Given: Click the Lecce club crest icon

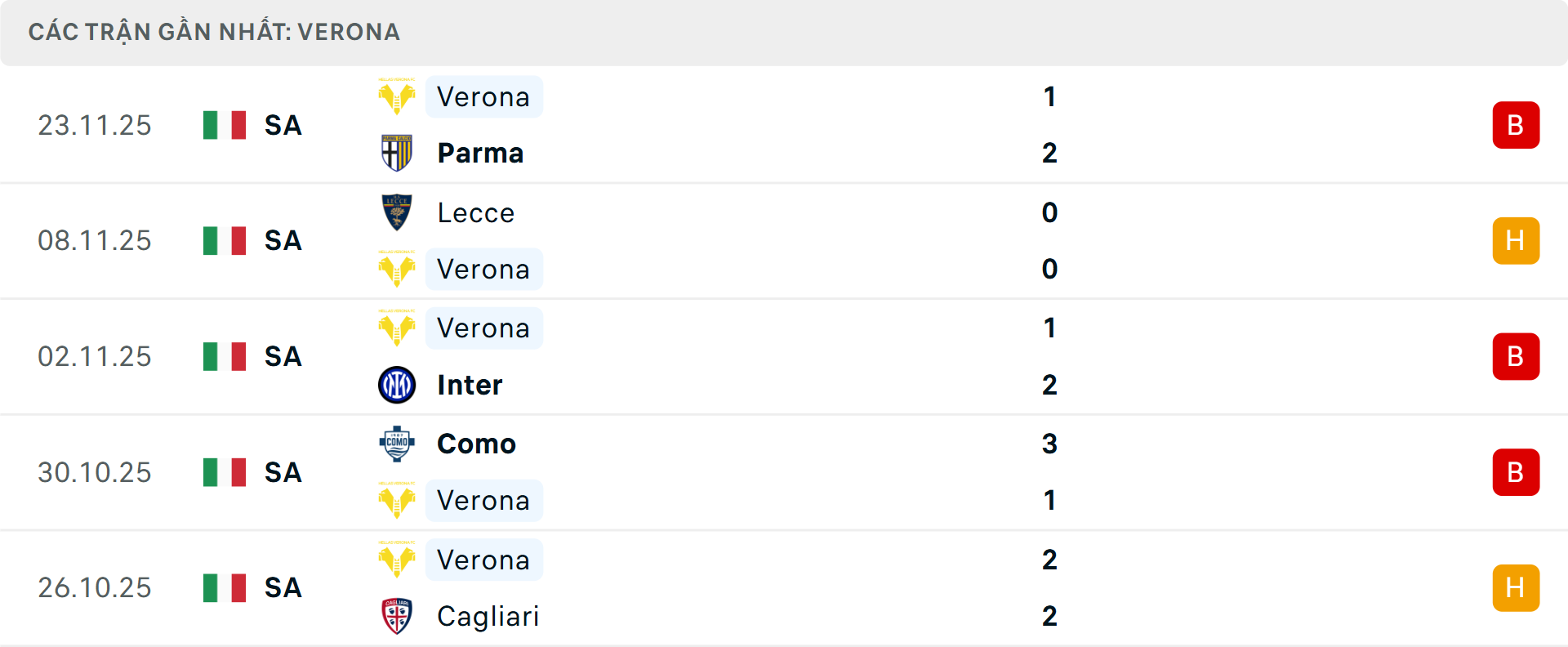Looking at the screenshot, I should [x=397, y=212].
